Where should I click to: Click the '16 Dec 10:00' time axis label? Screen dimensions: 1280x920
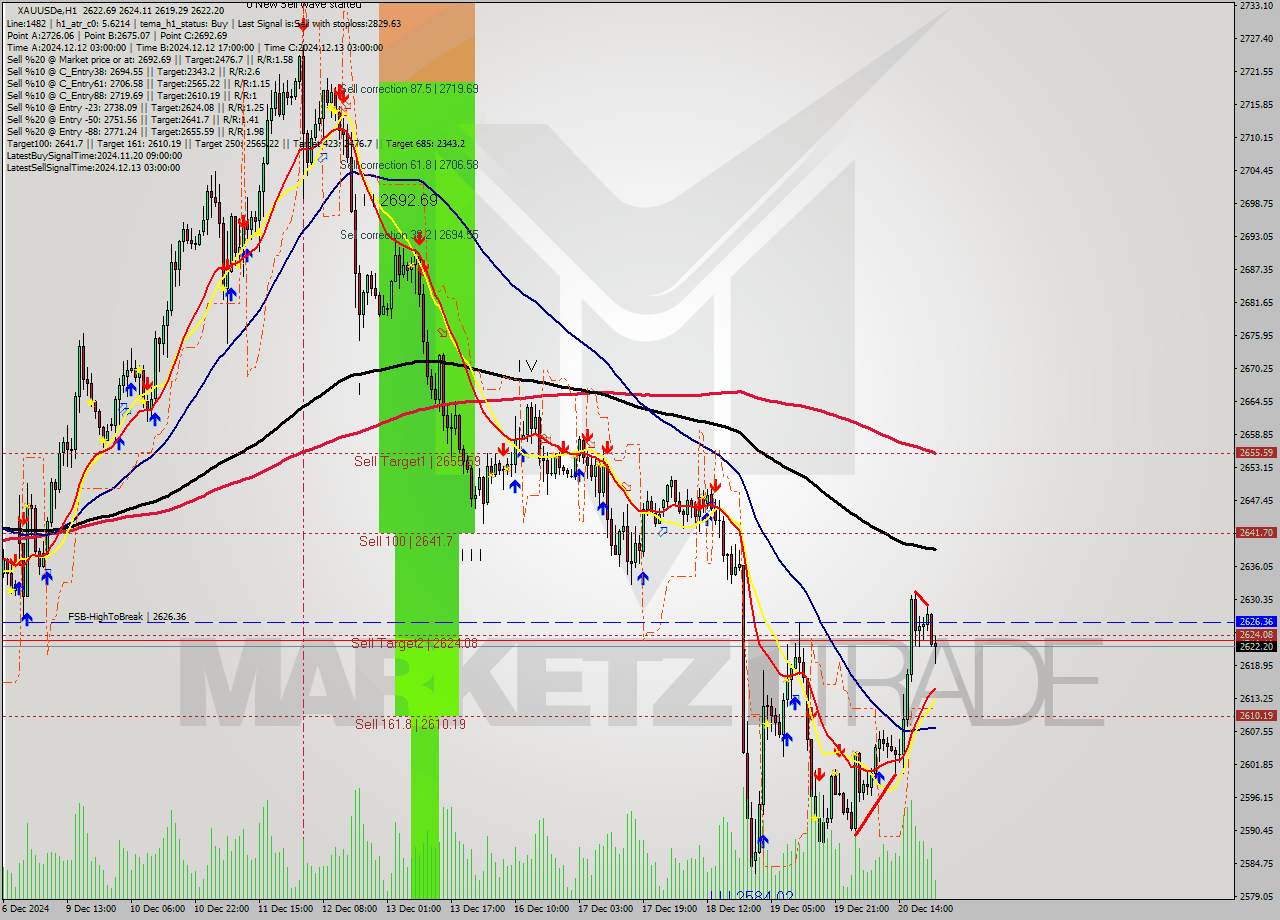541,909
